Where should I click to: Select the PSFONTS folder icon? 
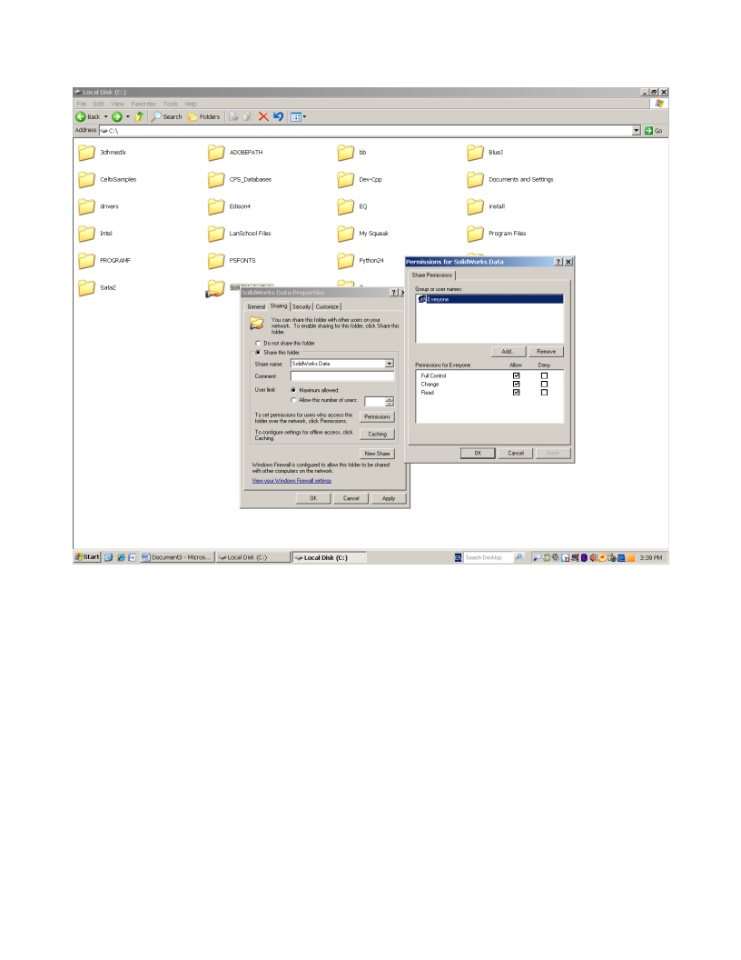click(216, 260)
